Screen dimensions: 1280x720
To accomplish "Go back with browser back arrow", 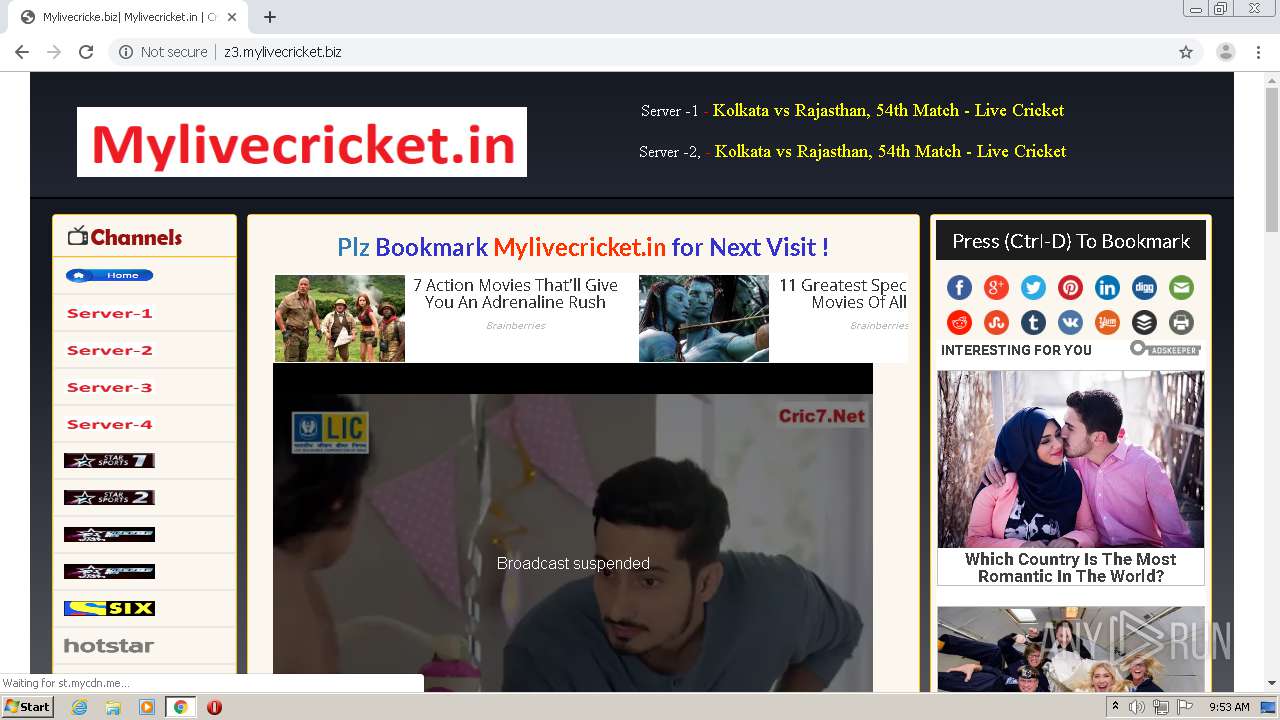I will (22, 52).
